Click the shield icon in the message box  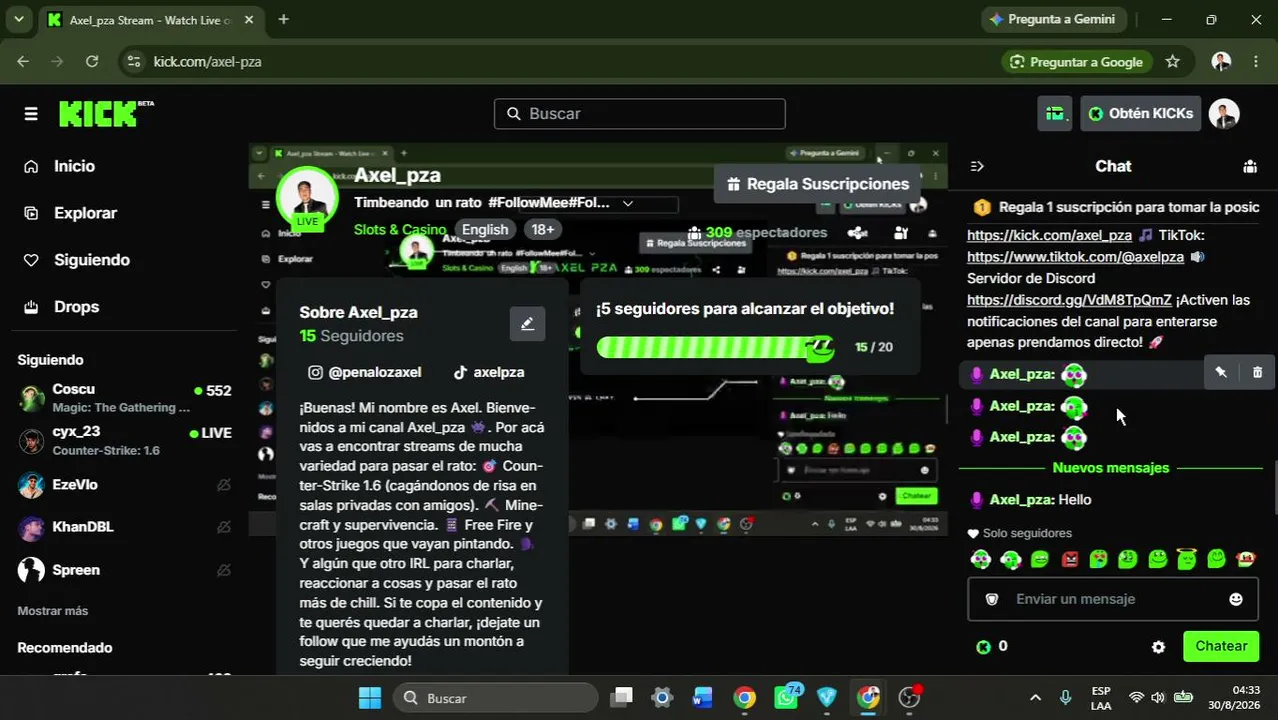992,599
